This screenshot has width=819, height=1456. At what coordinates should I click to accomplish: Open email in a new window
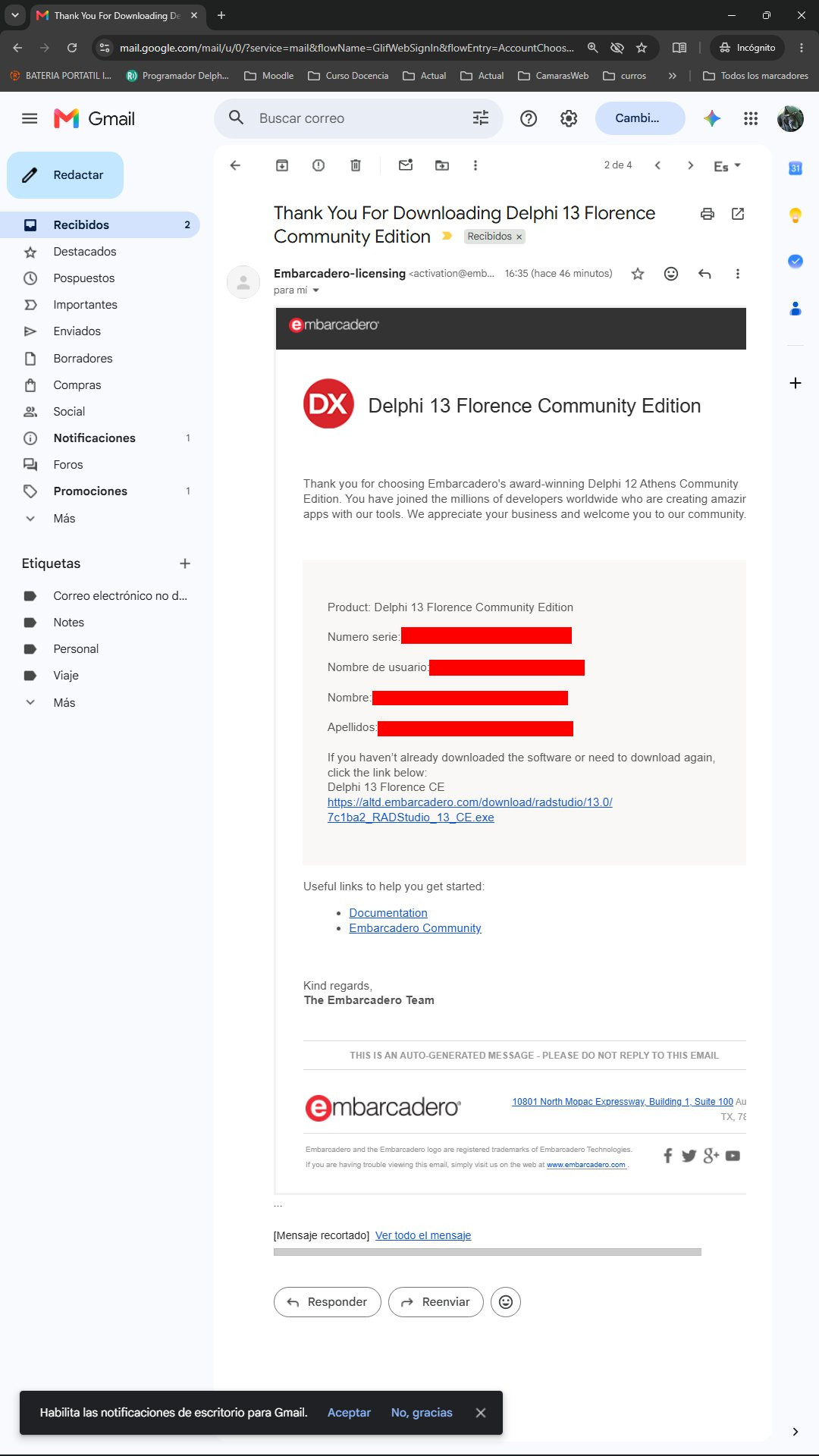click(738, 214)
